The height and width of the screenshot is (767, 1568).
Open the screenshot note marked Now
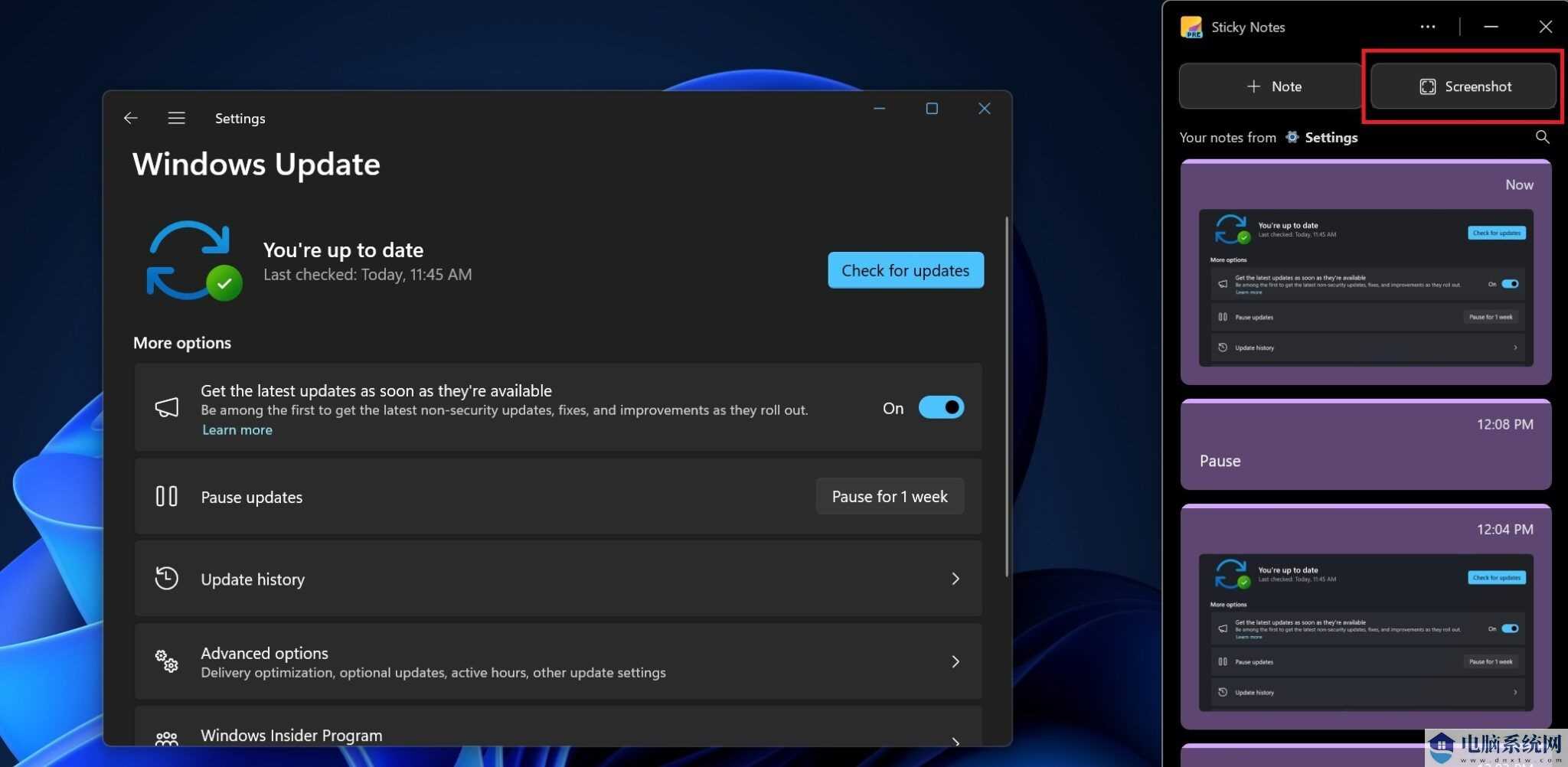tap(1366, 272)
